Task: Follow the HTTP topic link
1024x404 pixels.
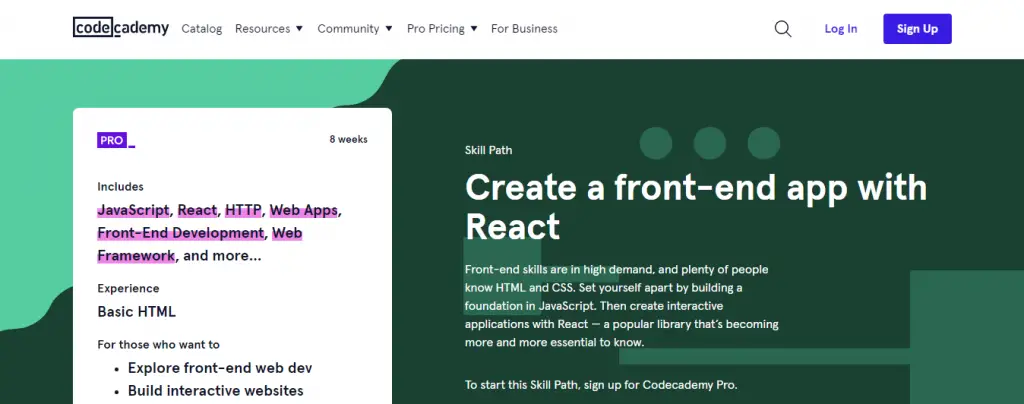Action: pyautogui.click(x=243, y=210)
